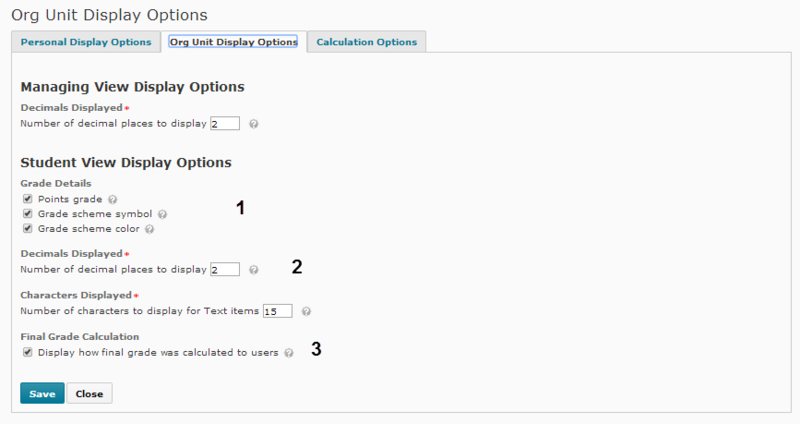
Task: Select the Org Unit Display Options tab
Action: 233,42
